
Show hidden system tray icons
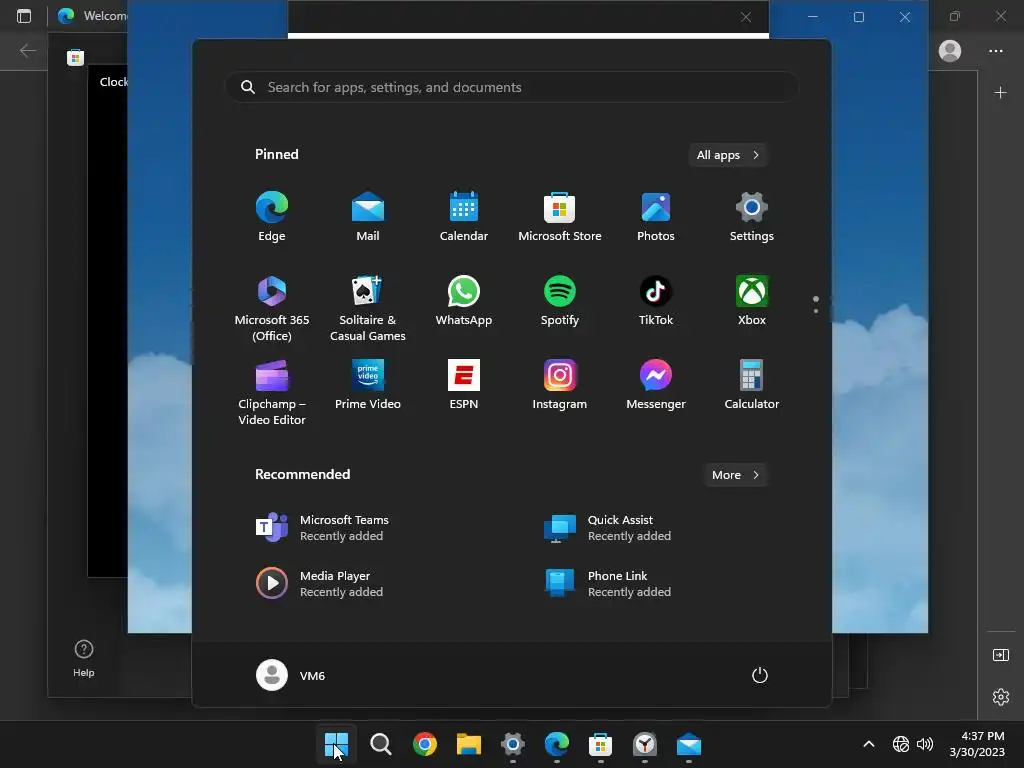pyautogui.click(x=869, y=744)
